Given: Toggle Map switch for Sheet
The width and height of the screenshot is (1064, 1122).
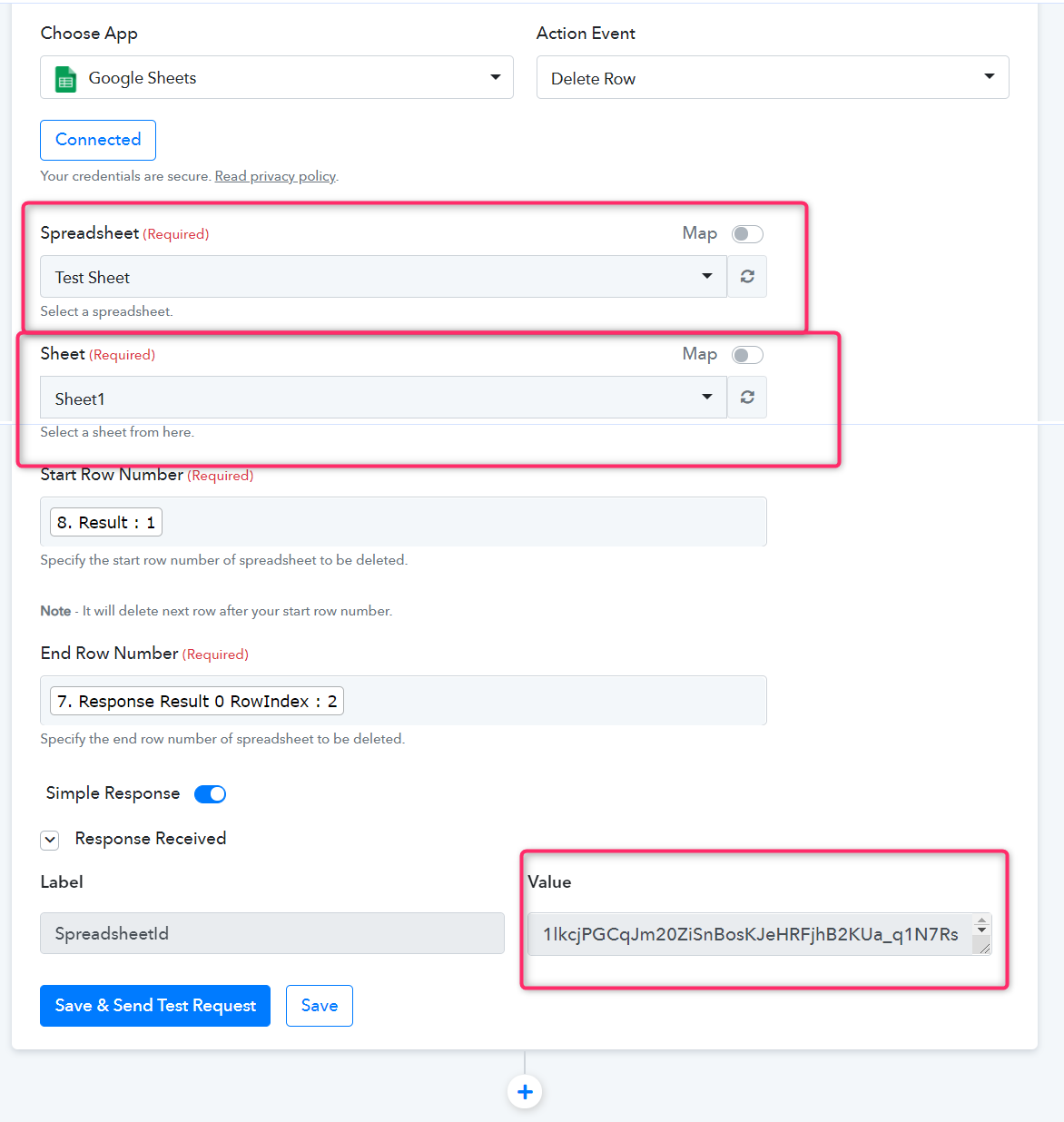Looking at the screenshot, I should (x=748, y=355).
